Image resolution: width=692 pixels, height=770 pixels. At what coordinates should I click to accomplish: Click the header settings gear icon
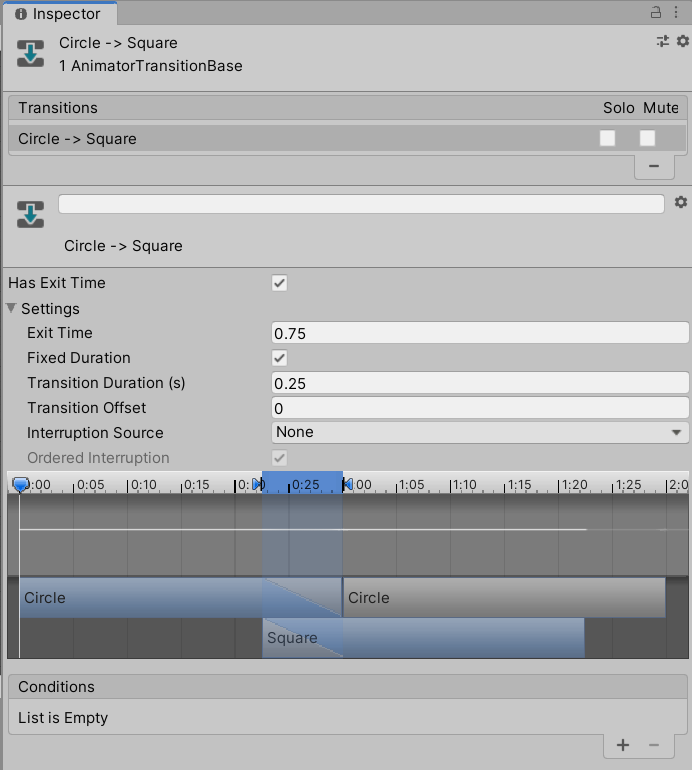click(683, 41)
